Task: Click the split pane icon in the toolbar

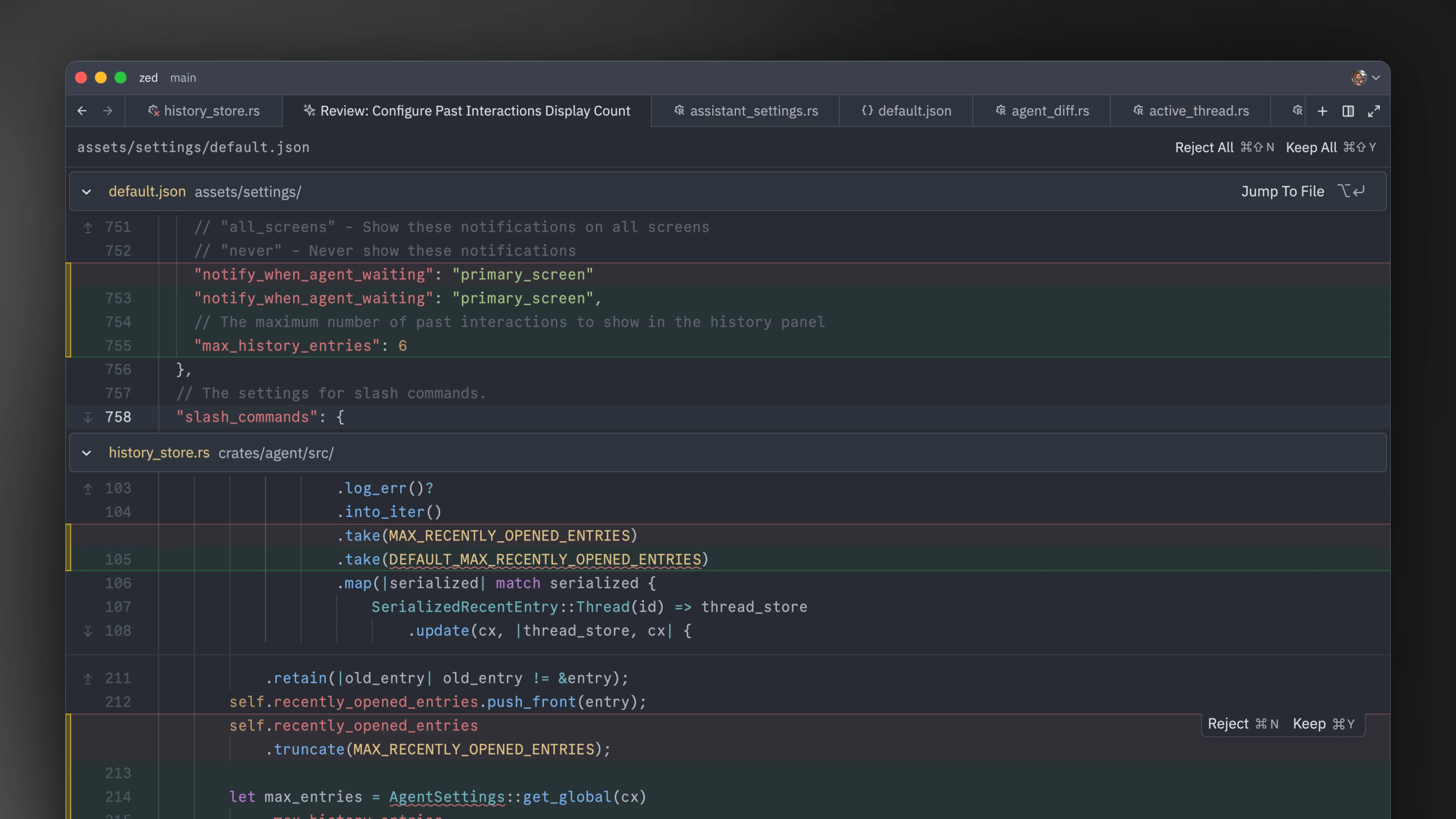Action: click(x=1348, y=111)
